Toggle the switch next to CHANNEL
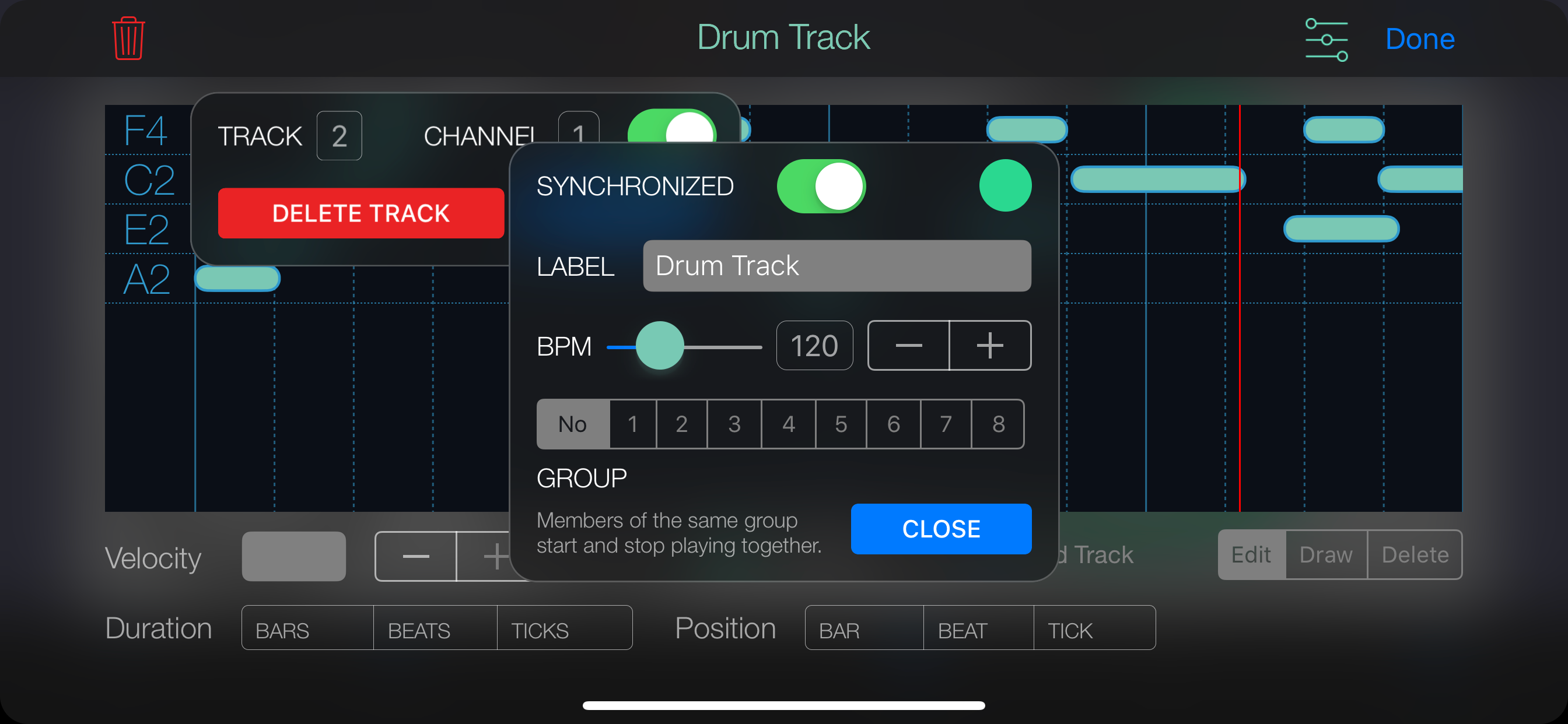1568x724 pixels. [x=671, y=126]
